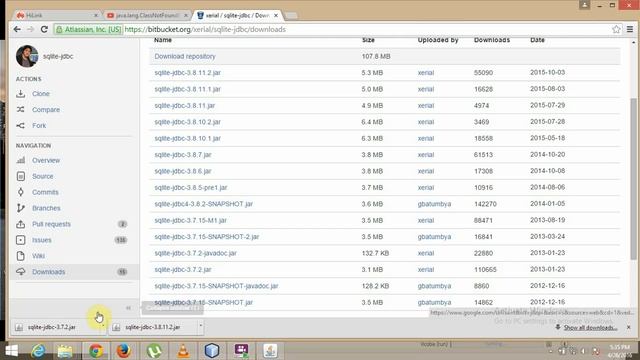Click sqlite-jdbc repository name in sidebar
The image size is (640, 360).
coord(58,56)
